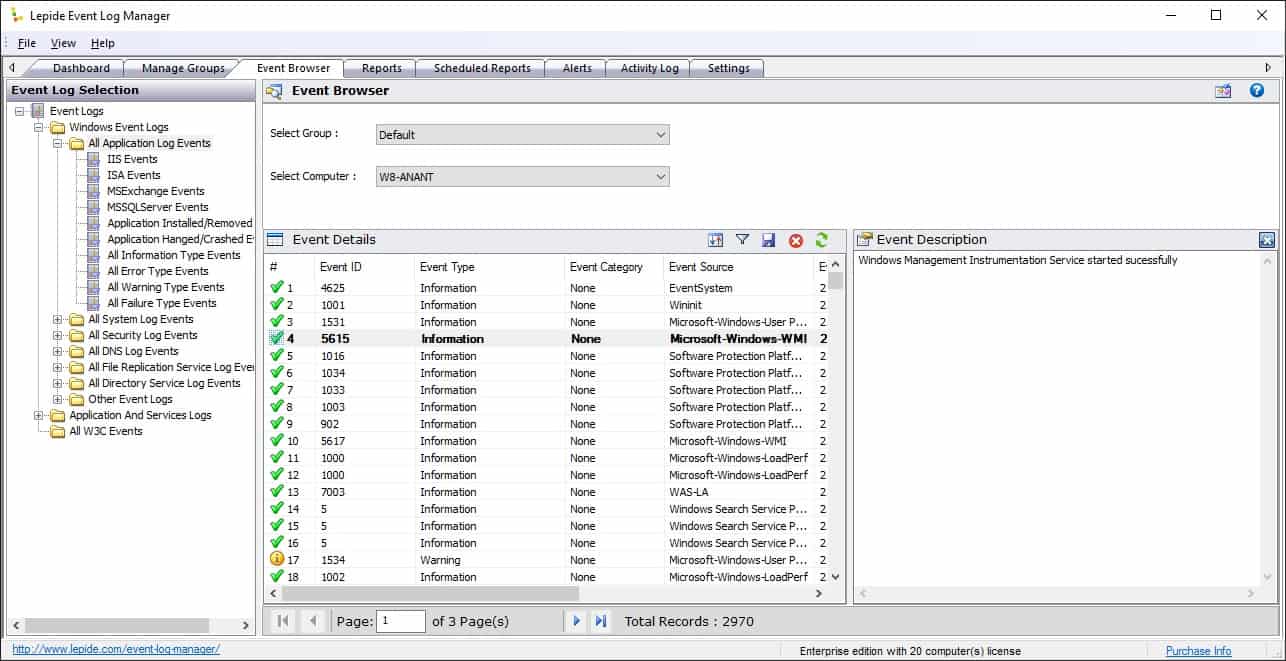Click the Event Details table header icon
The height and width of the screenshot is (661, 1286).
pos(275,240)
